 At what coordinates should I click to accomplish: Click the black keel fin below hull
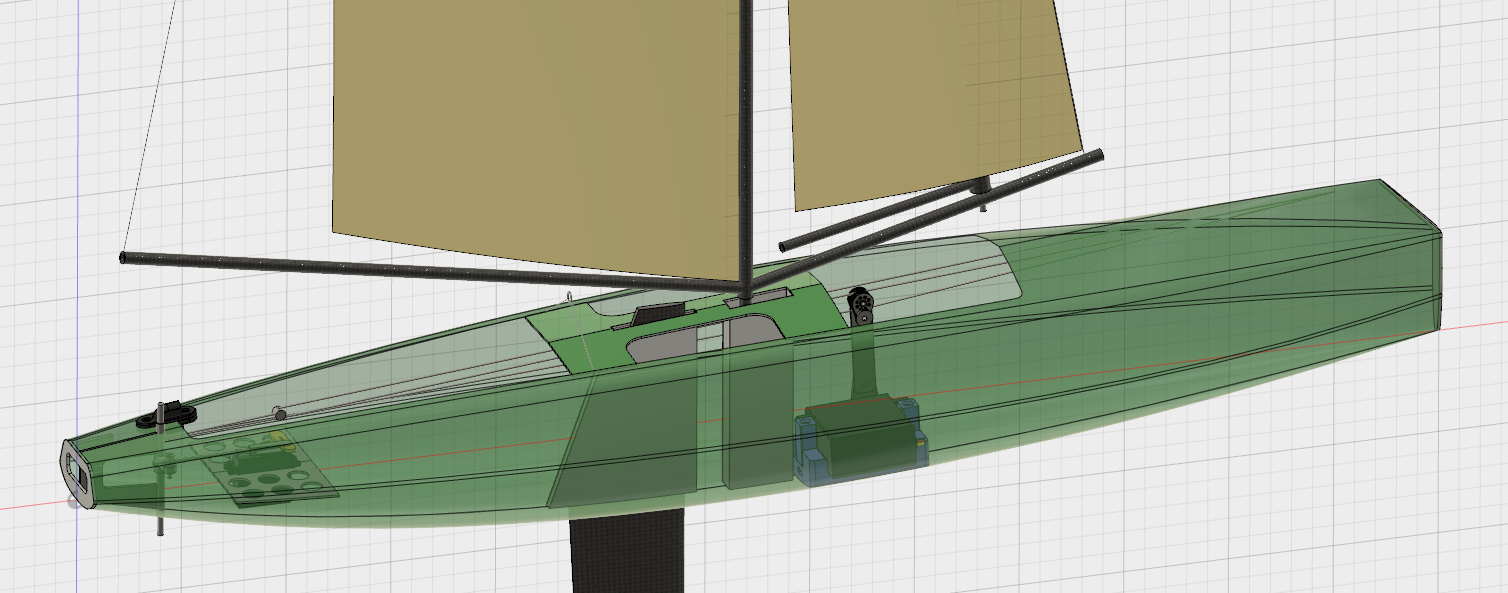pyautogui.click(x=625, y=555)
